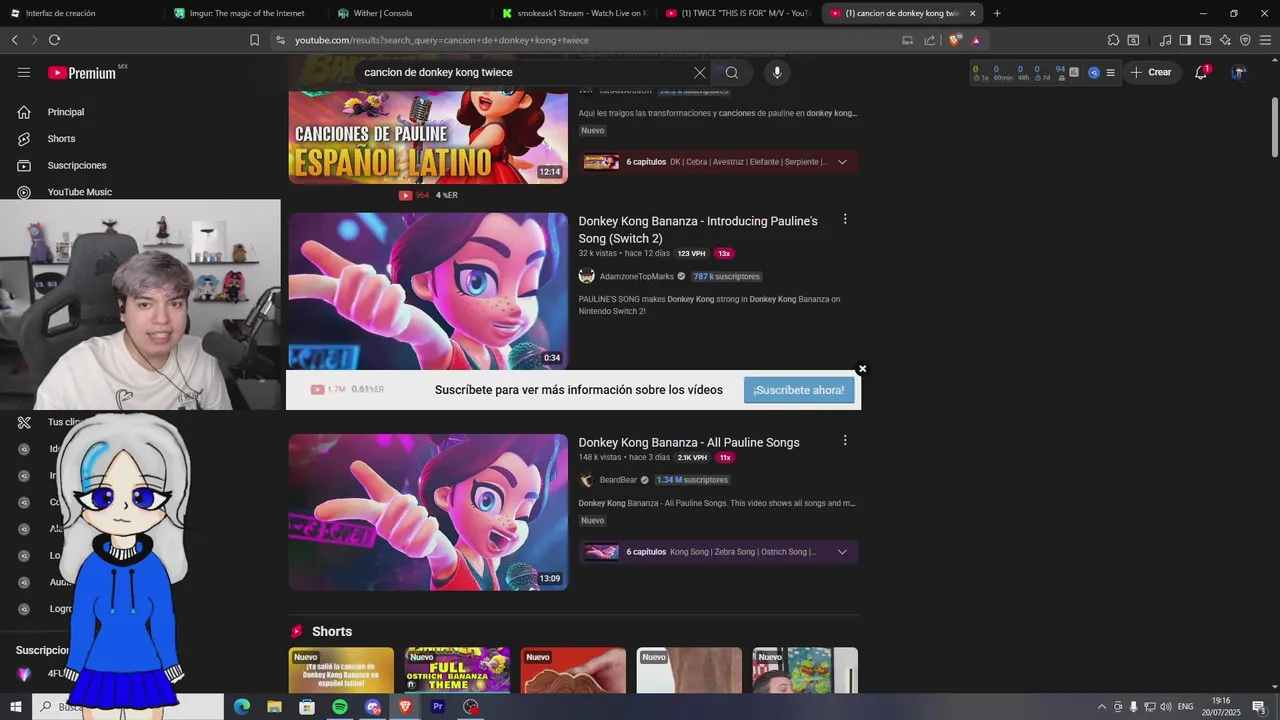Screen dimensions: 1280x720
Task: Open Shorts in the sidebar
Action: 61,139
